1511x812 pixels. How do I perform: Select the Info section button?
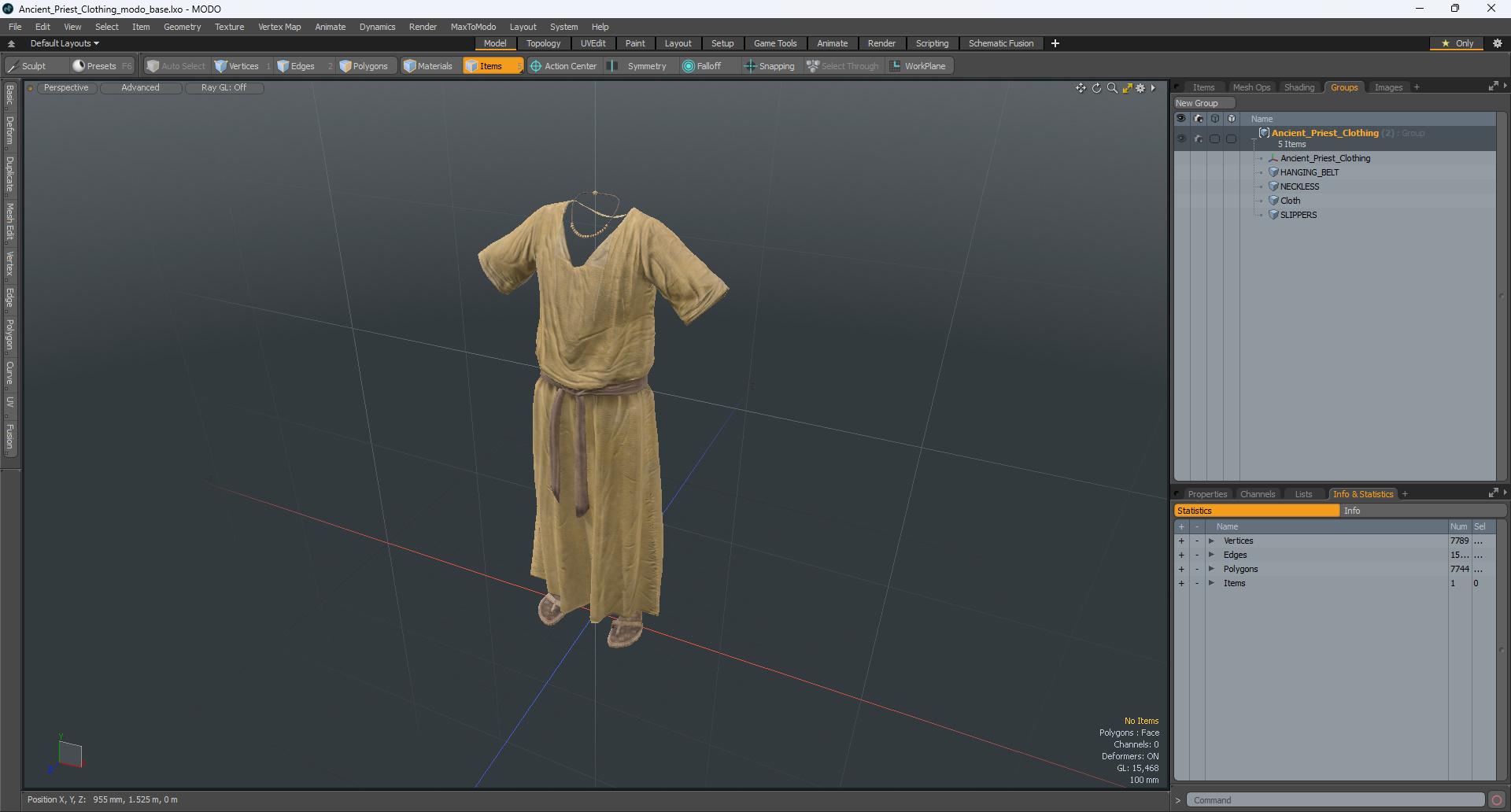pyautogui.click(x=1423, y=511)
